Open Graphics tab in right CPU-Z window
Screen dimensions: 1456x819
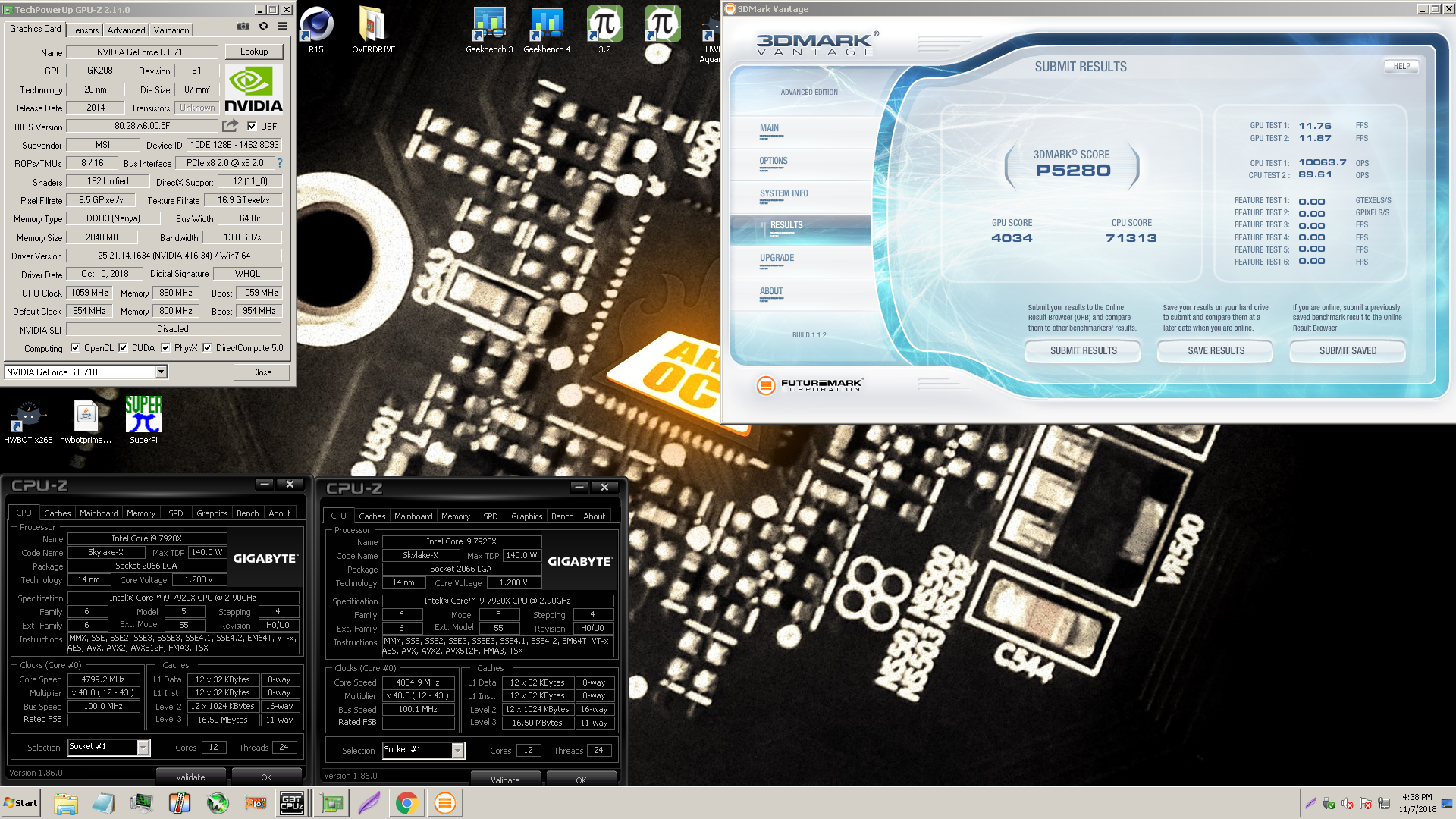pyautogui.click(x=526, y=516)
